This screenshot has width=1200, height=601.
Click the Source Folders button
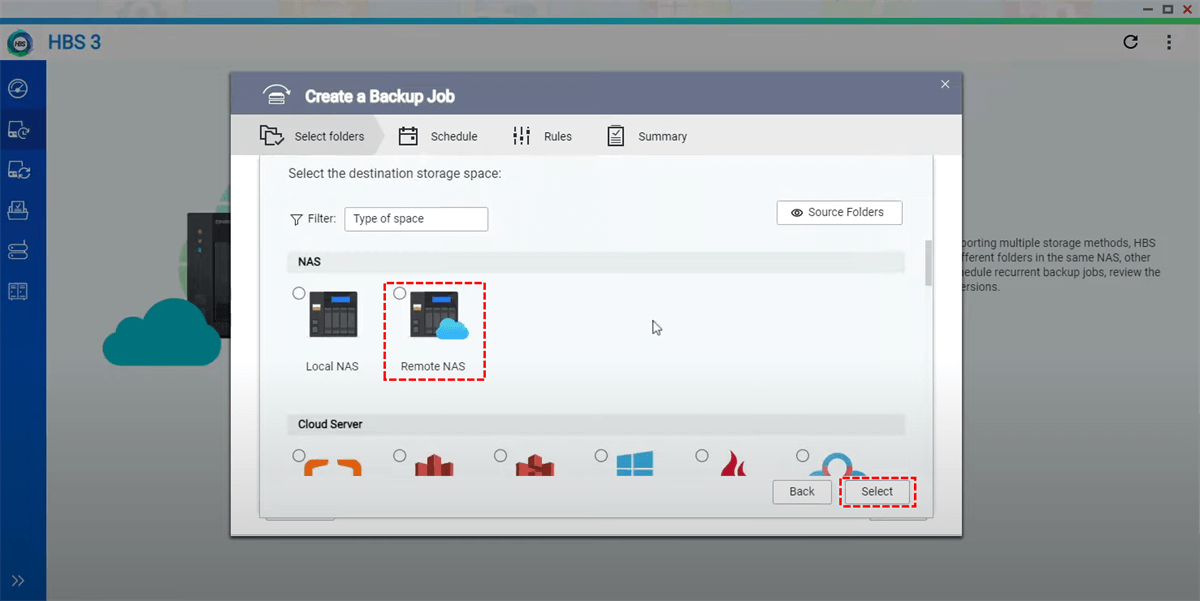click(x=839, y=213)
